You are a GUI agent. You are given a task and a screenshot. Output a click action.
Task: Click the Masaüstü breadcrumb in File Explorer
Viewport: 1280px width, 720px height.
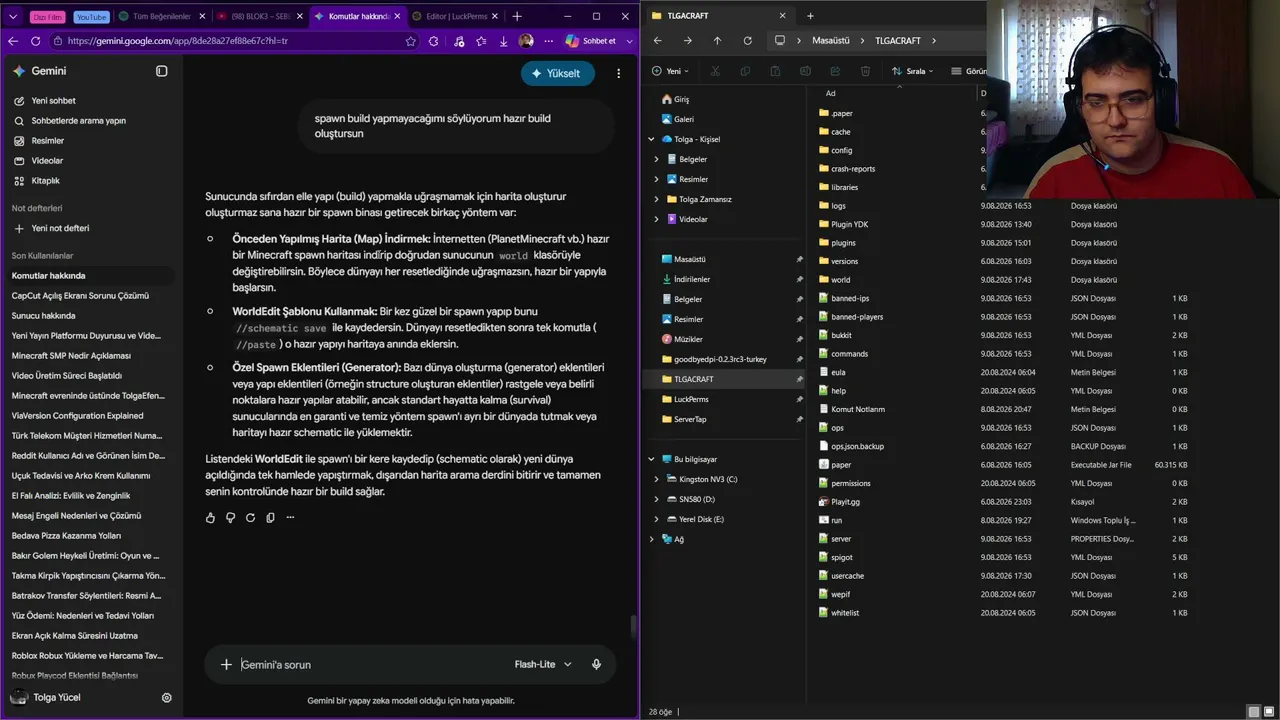(x=829, y=41)
